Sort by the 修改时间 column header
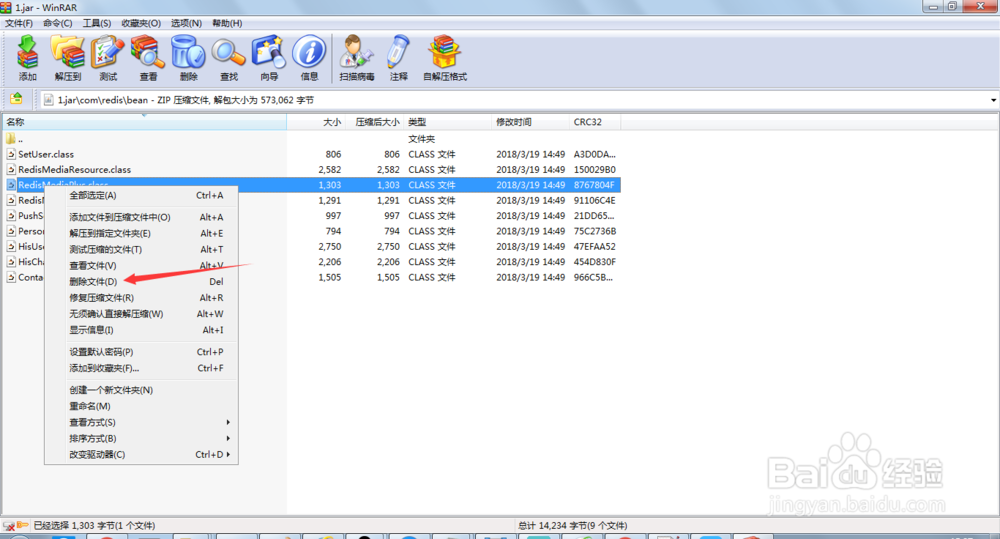 point(531,122)
